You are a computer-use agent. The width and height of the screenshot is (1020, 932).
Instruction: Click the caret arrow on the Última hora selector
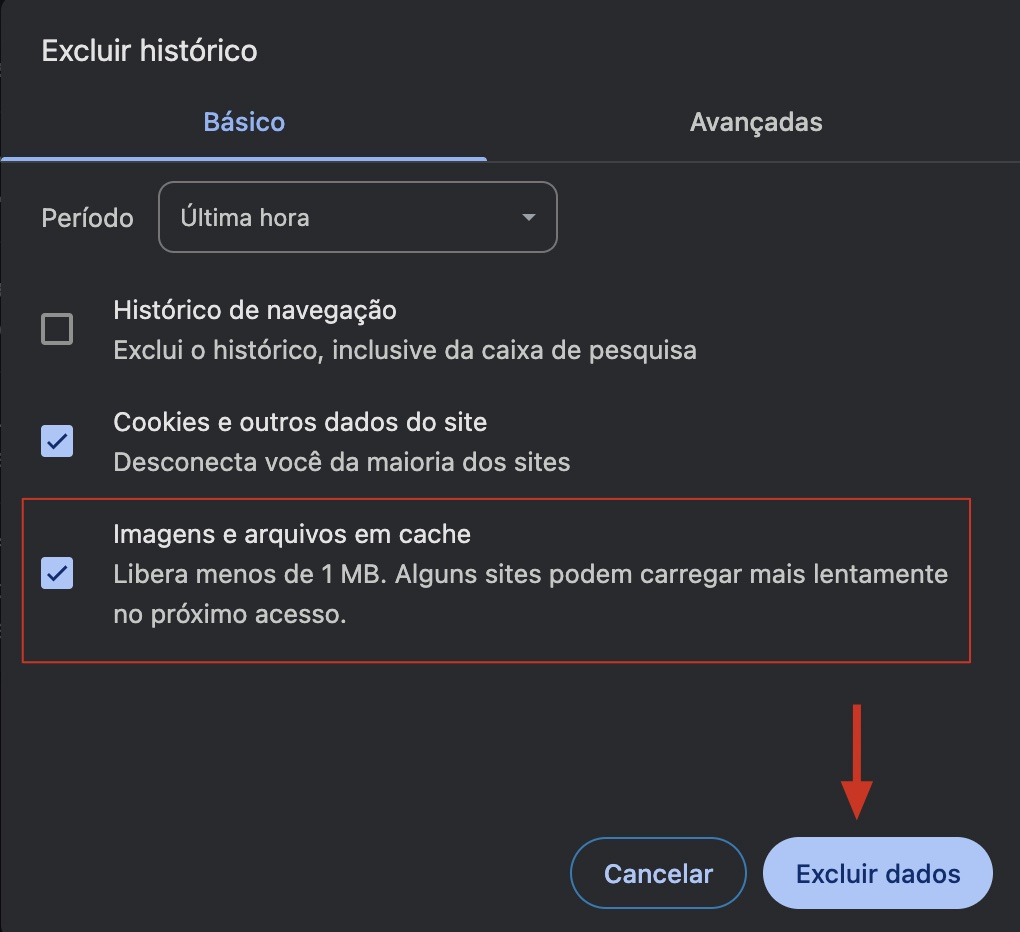(529, 217)
